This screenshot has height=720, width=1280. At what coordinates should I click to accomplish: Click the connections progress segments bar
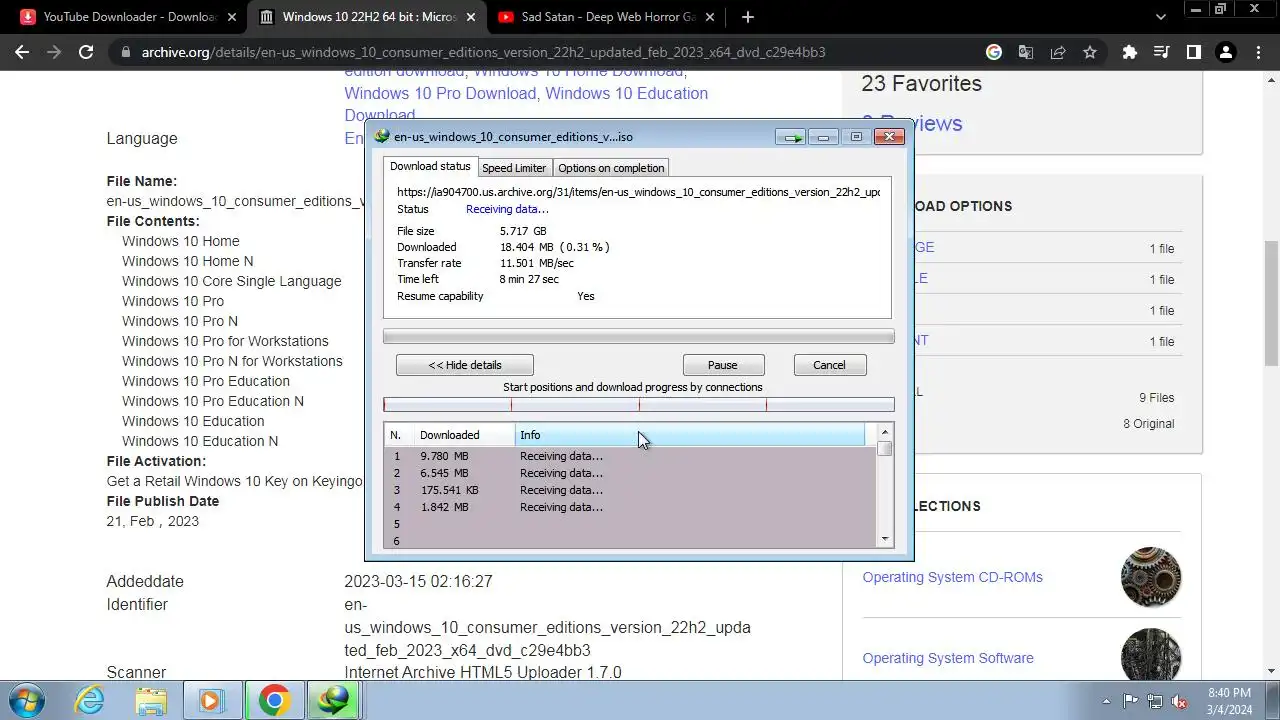(639, 405)
